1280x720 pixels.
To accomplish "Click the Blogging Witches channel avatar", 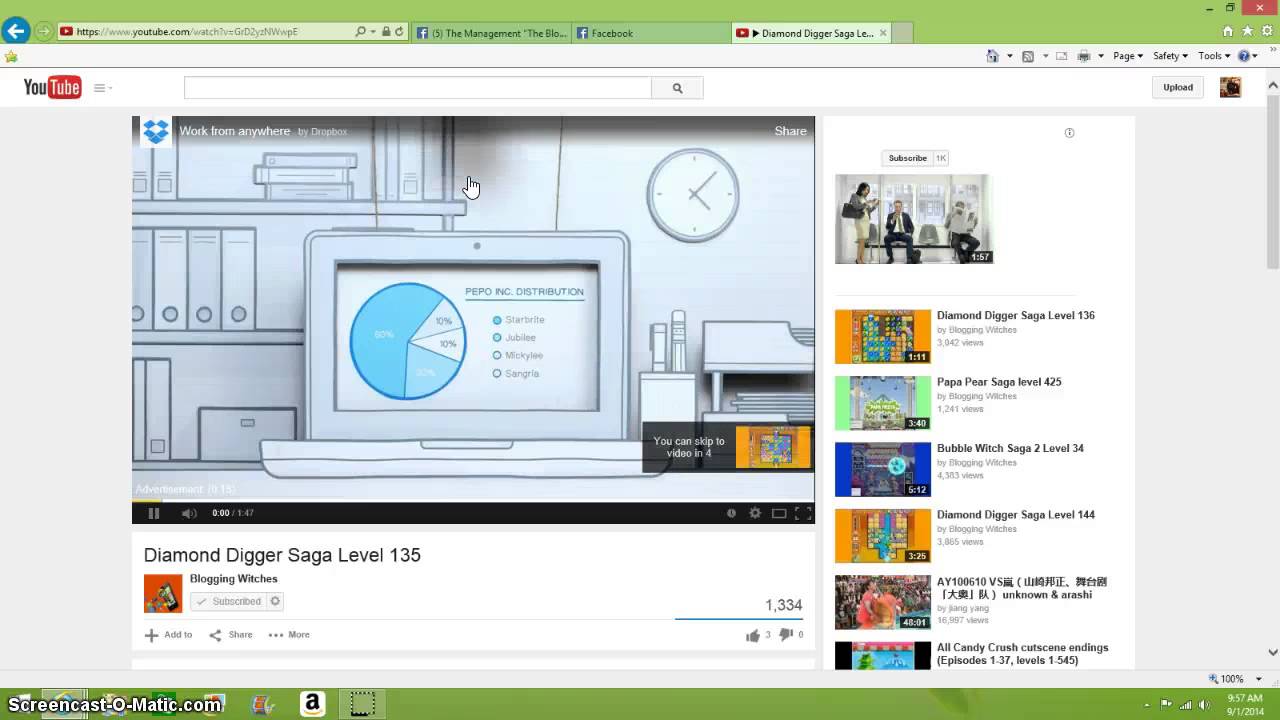I will click(163, 593).
